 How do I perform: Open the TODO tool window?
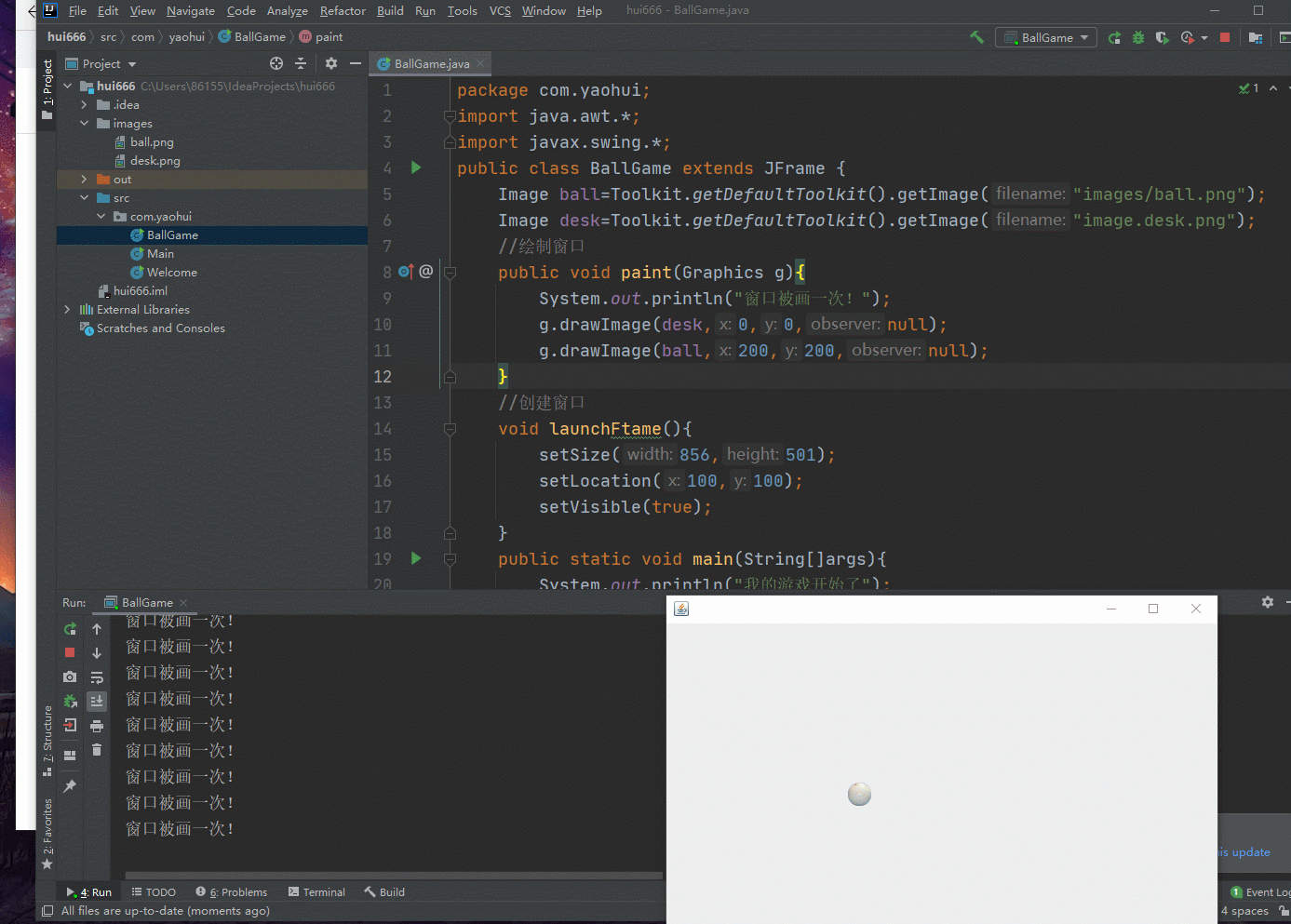154,891
